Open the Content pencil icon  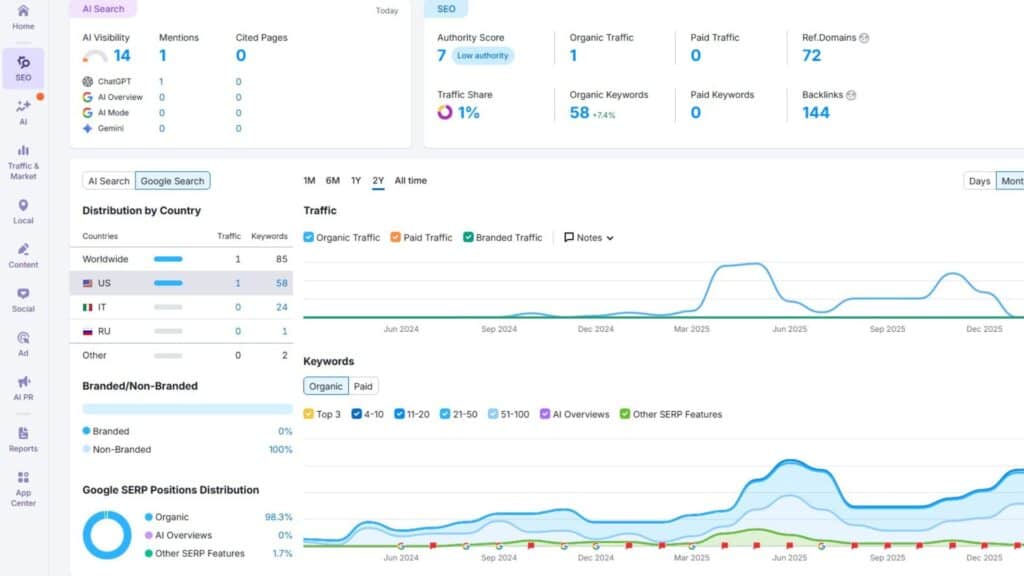[23, 254]
